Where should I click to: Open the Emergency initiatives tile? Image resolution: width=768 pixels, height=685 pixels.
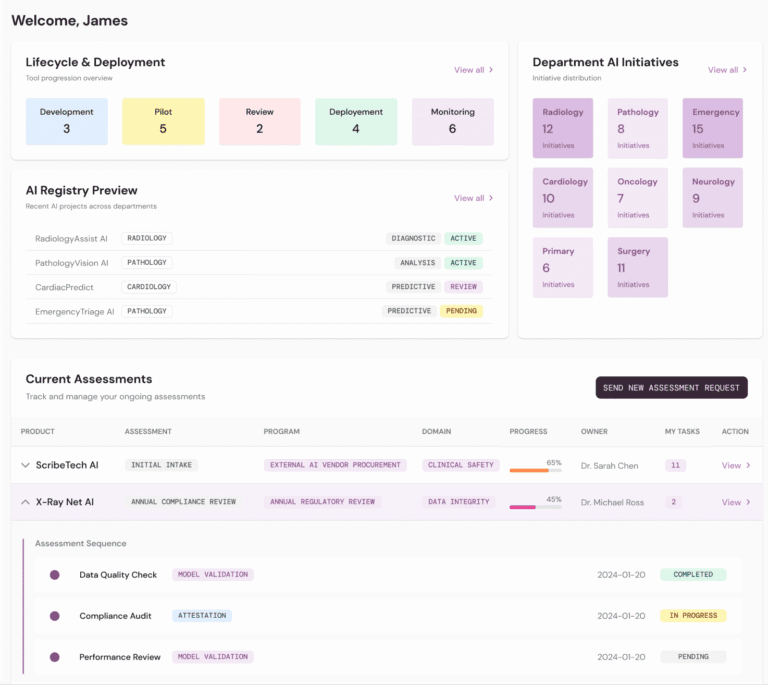pyautogui.click(x=712, y=128)
